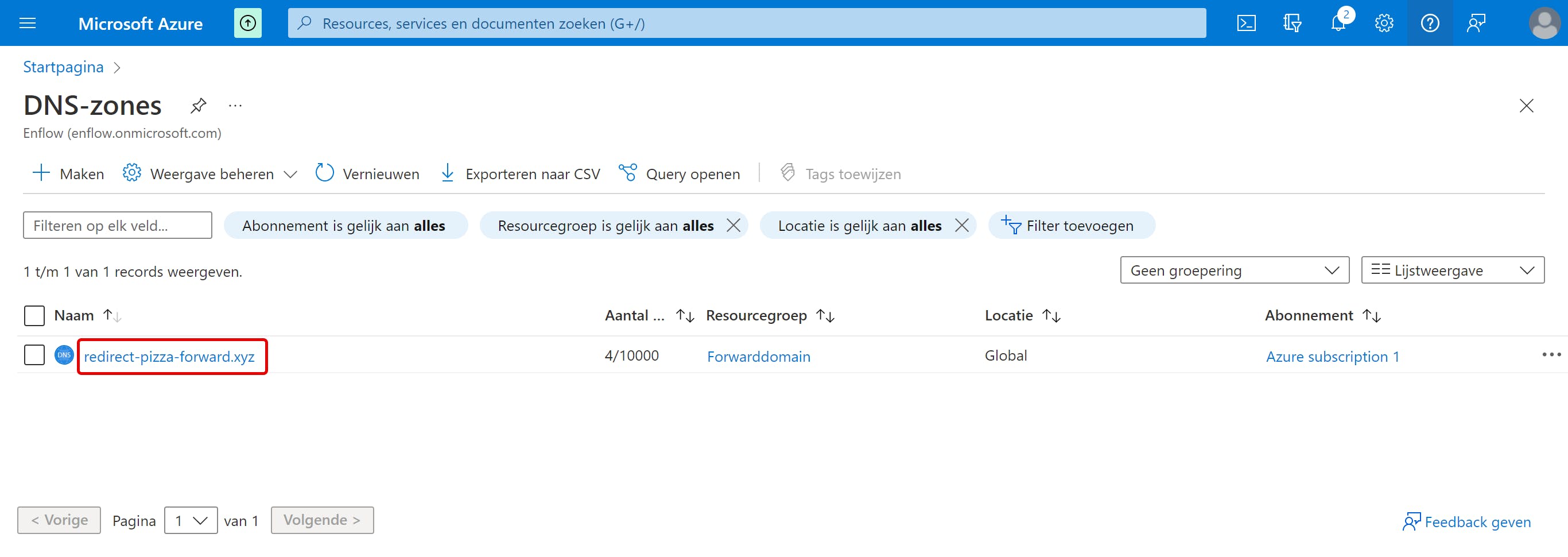Check the redirect-pizza-forward.xyz row checkbox
This screenshot has width=1568, height=557.
pos(34,355)
